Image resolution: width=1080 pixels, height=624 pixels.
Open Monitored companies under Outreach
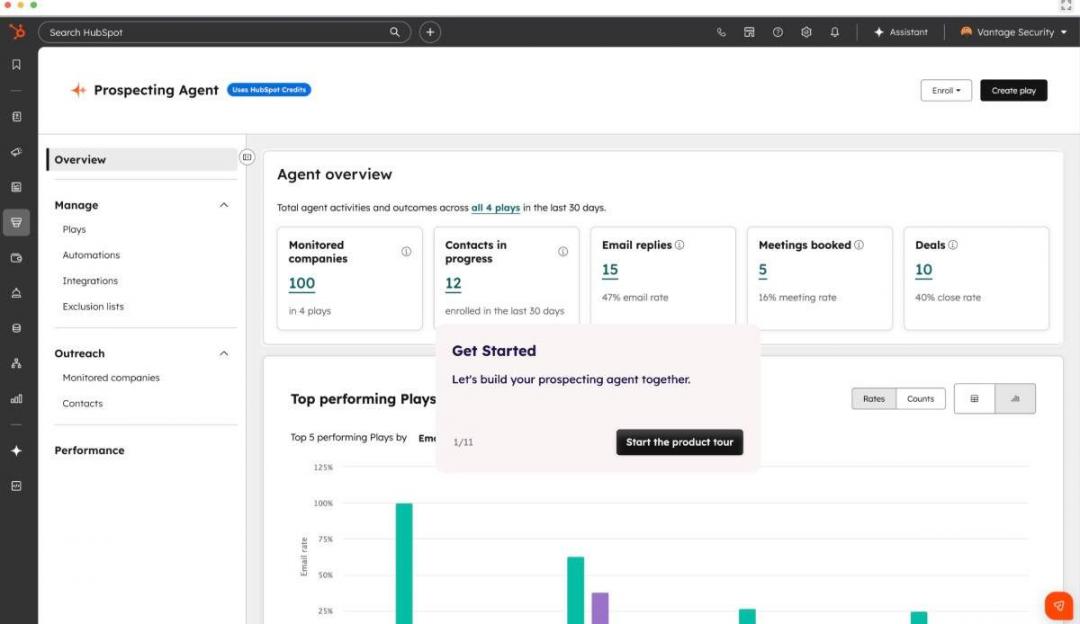[111, 377]
